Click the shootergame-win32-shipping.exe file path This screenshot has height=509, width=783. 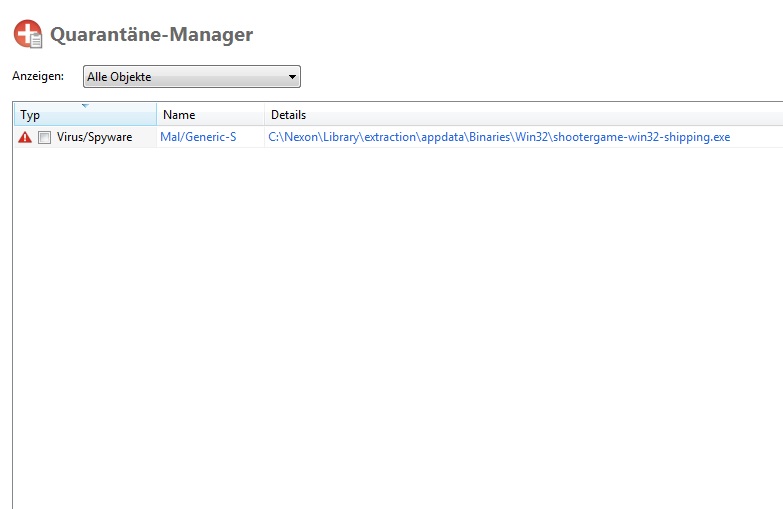638,137
